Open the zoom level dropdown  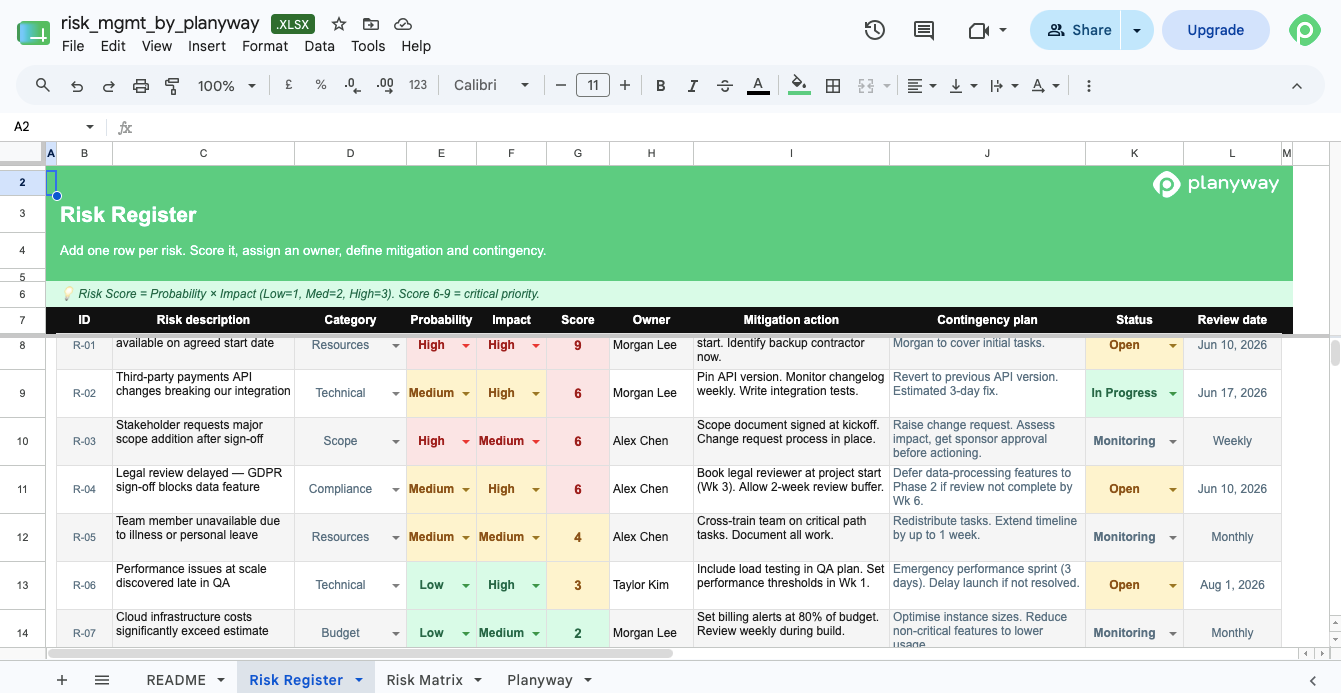227,86
